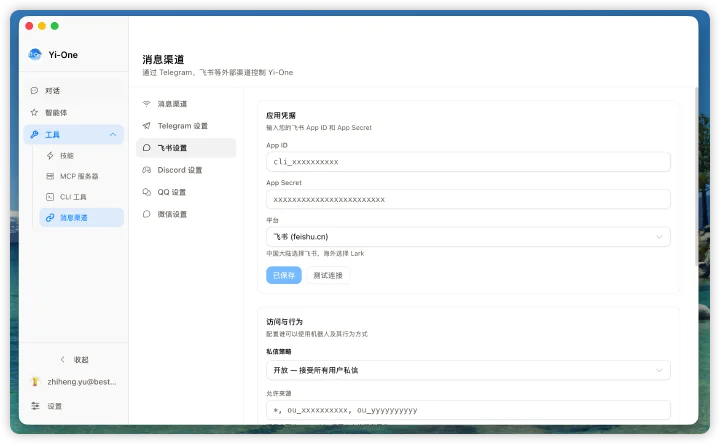The height and width of the screenshot is (444, 720).
Task: Open the 私信策略 dropdown
Action: coord(468,370)
